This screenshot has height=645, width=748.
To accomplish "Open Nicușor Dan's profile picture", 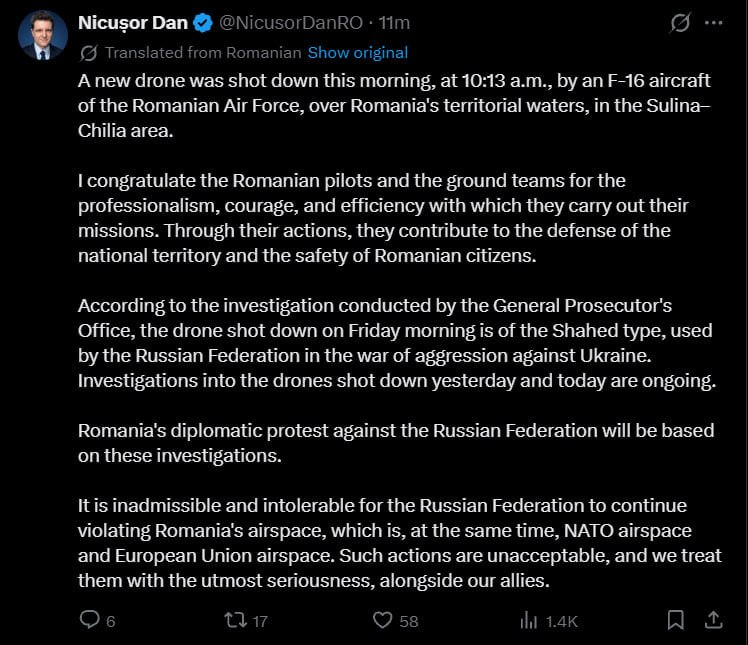I will point(42,35).
